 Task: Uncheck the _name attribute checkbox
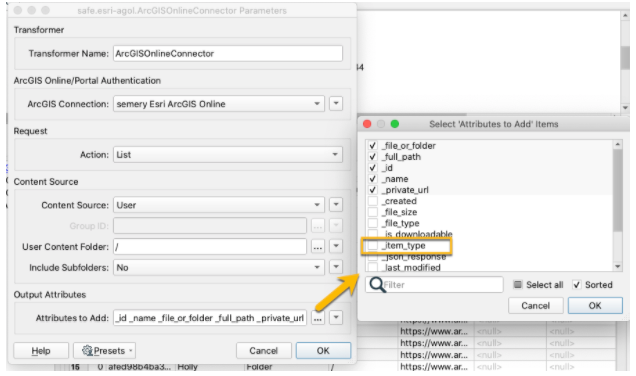(x=372, y=179)
